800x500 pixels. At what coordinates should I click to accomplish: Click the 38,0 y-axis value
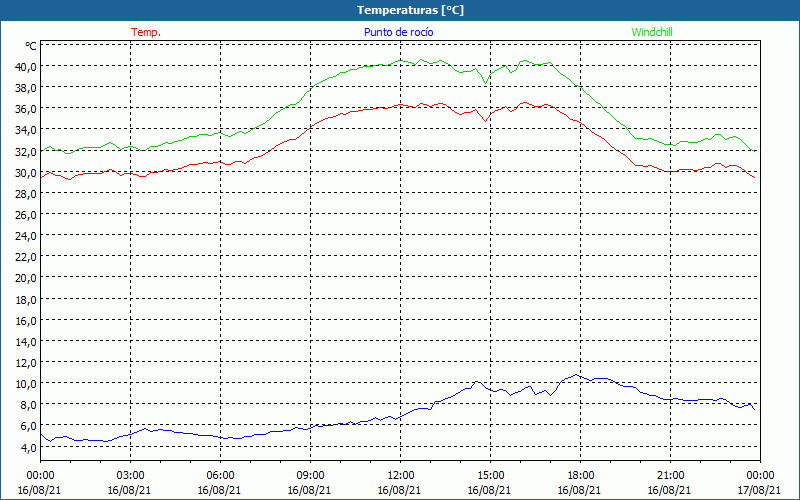[x=27, y=88]
